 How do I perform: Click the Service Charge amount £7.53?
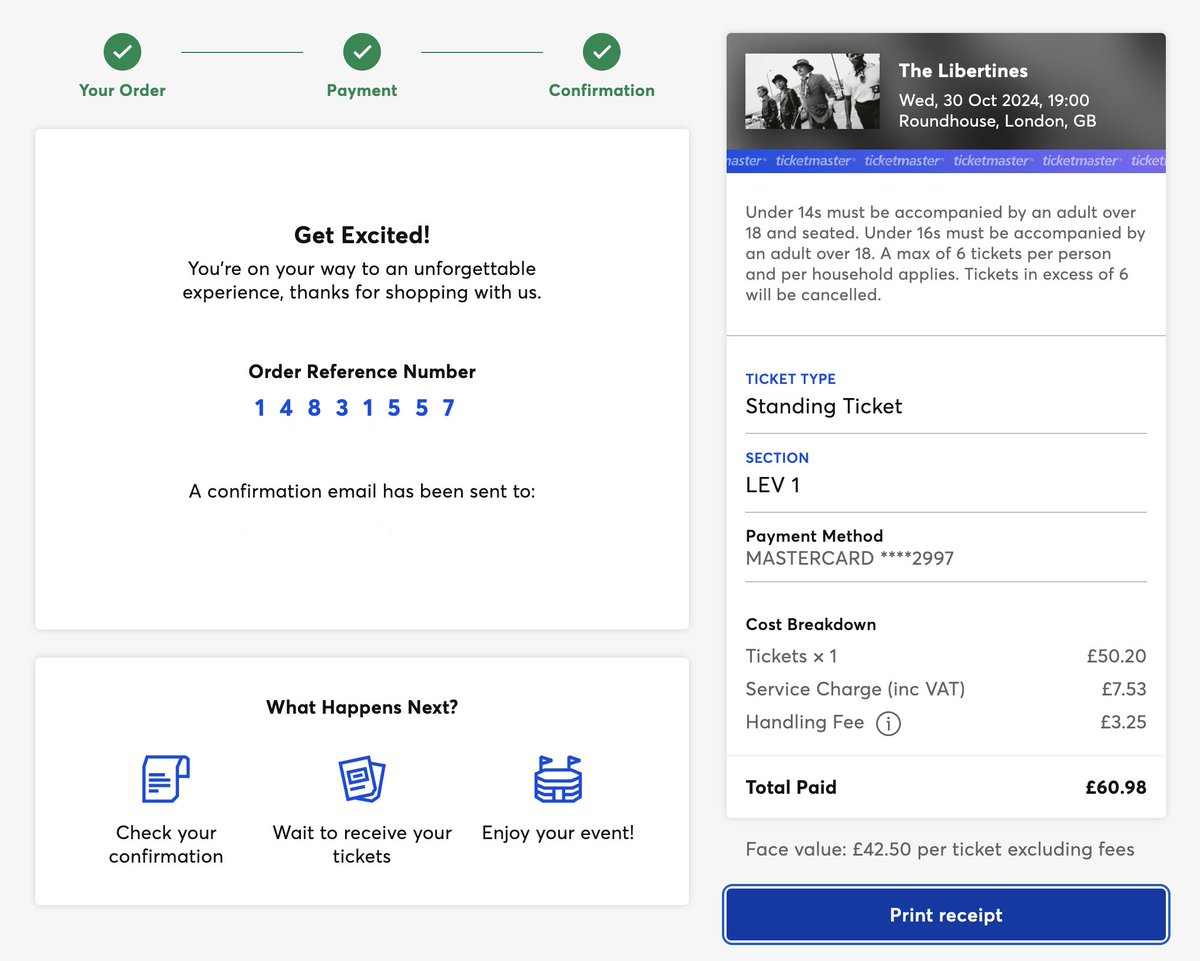[1122, 689]
